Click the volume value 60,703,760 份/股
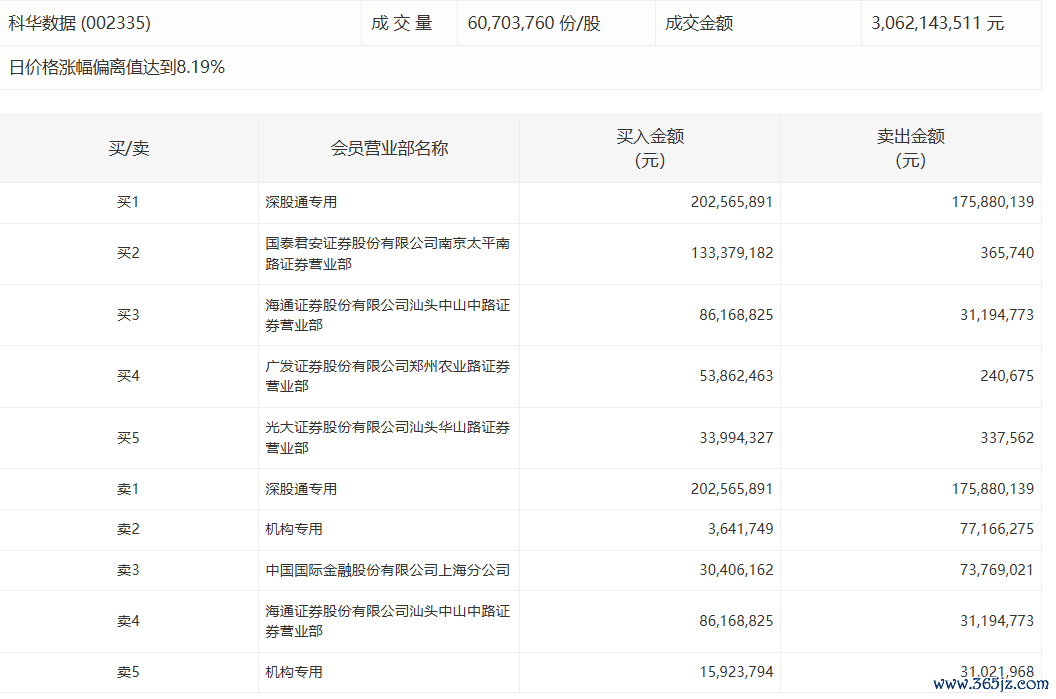 (533, 23)
